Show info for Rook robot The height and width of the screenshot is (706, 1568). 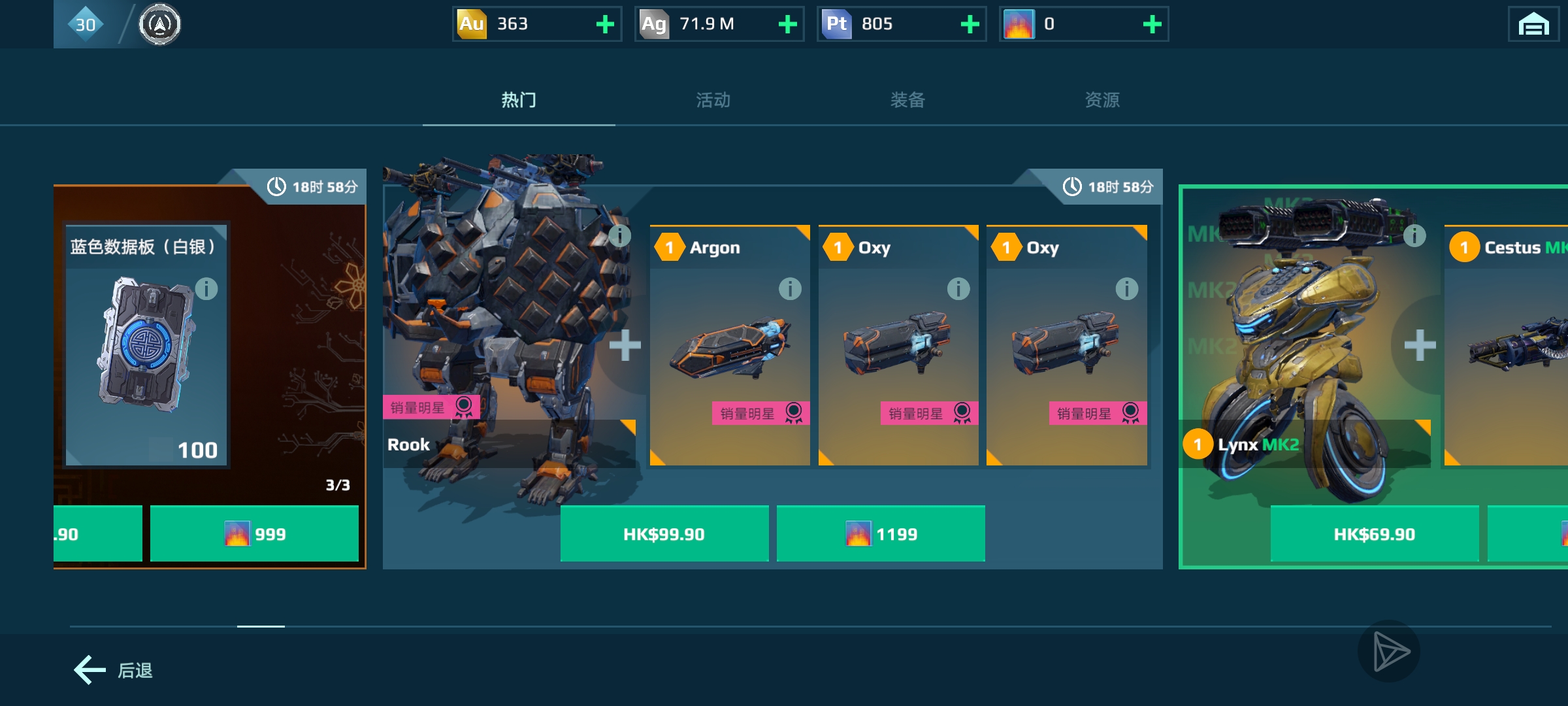pos(619,235)
